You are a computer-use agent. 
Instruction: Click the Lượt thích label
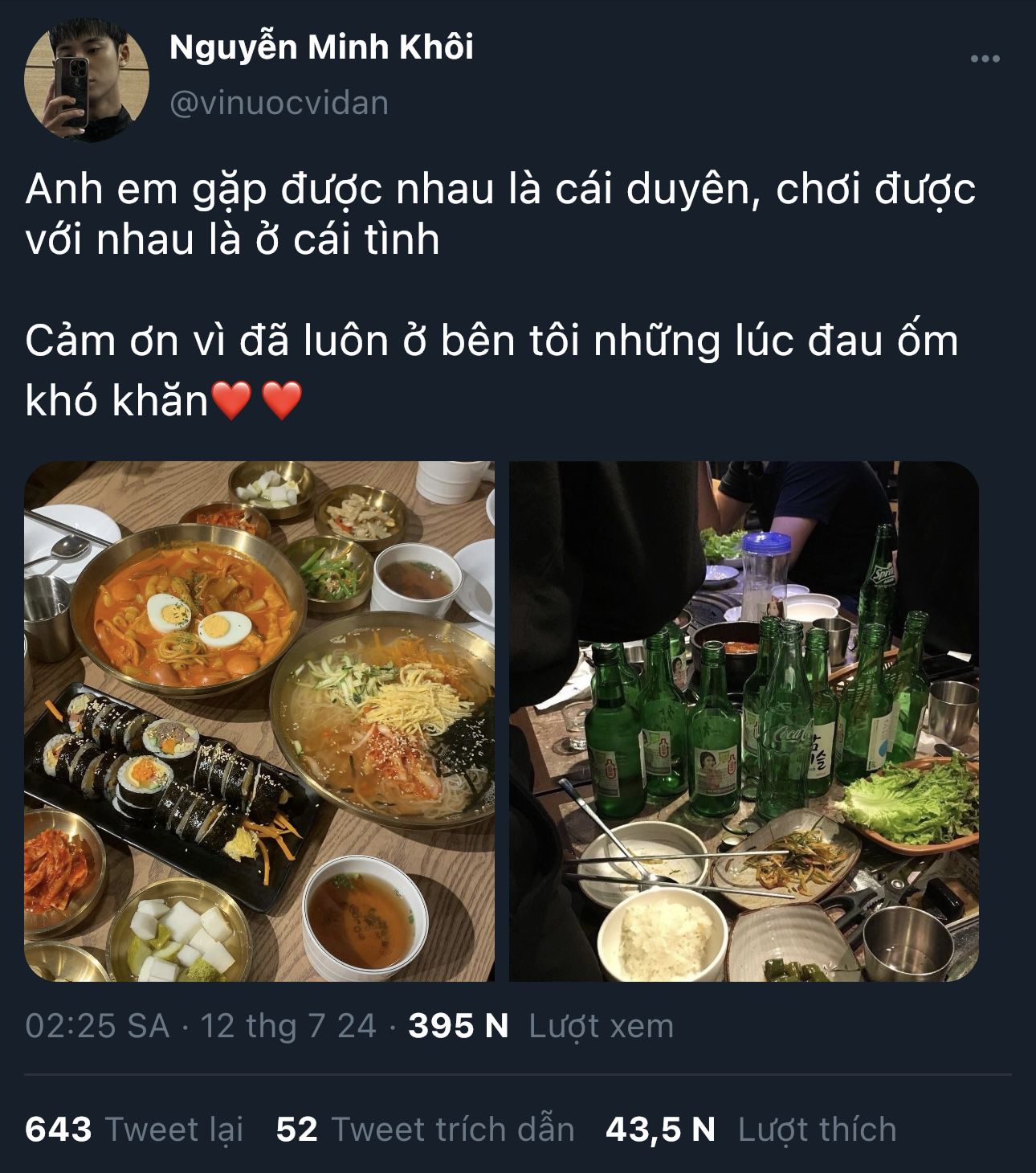tap(817, 1129)
